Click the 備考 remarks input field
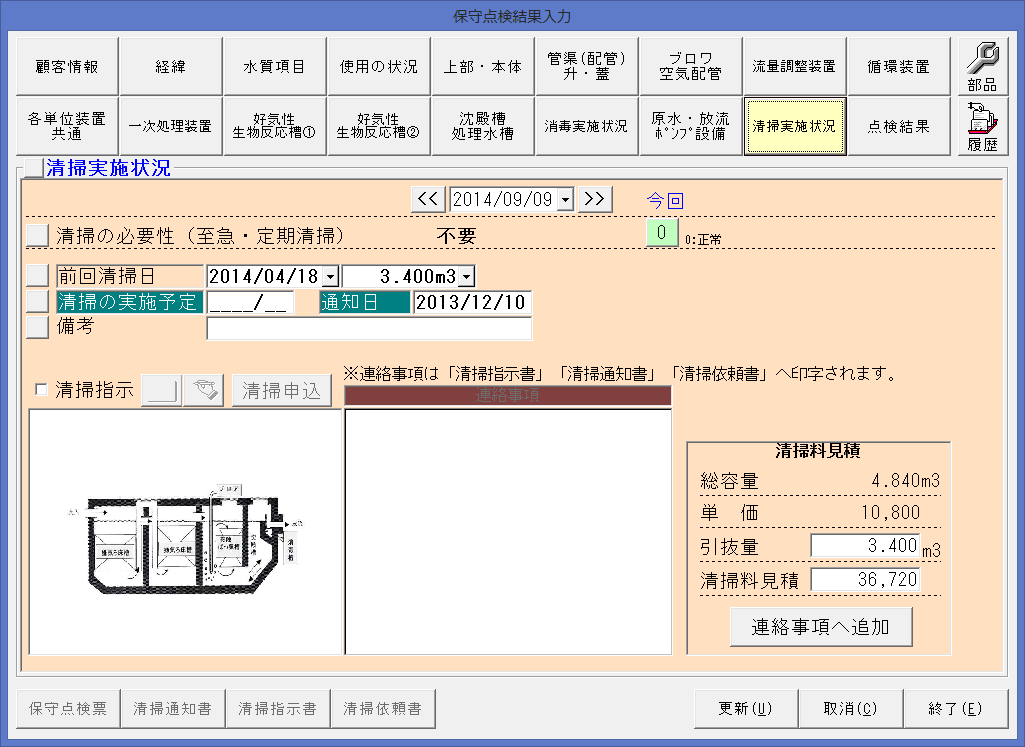The image size is (1025, 747). click(x=369, y=329)
